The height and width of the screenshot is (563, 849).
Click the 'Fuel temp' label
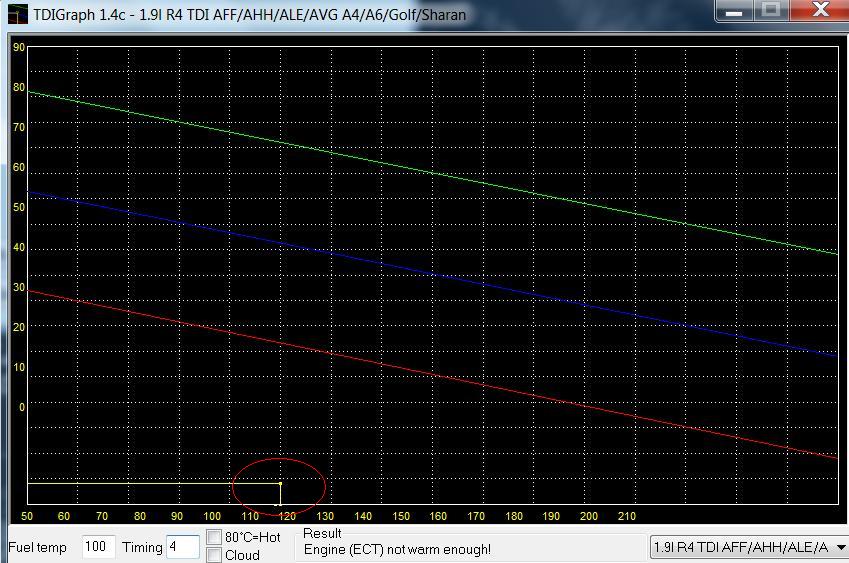37,547
